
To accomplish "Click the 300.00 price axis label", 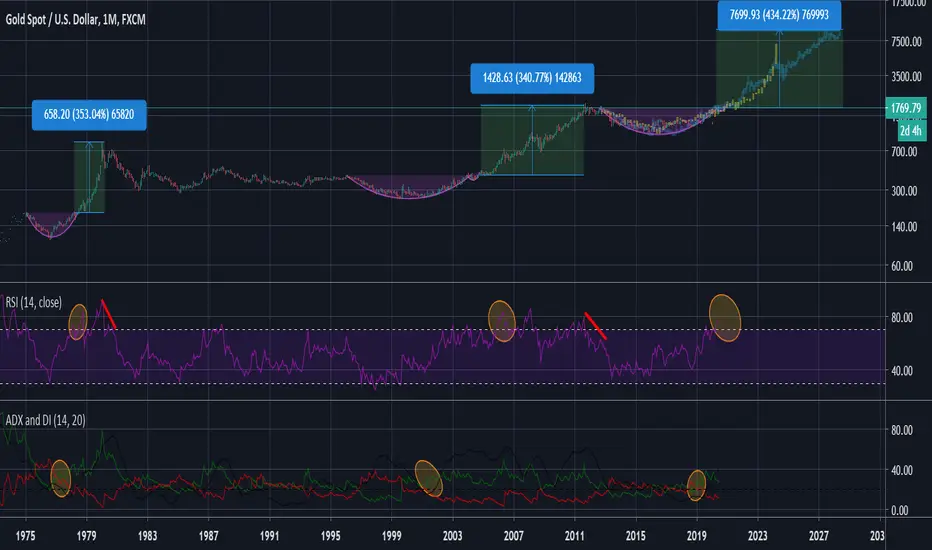I will coord(905,191).
